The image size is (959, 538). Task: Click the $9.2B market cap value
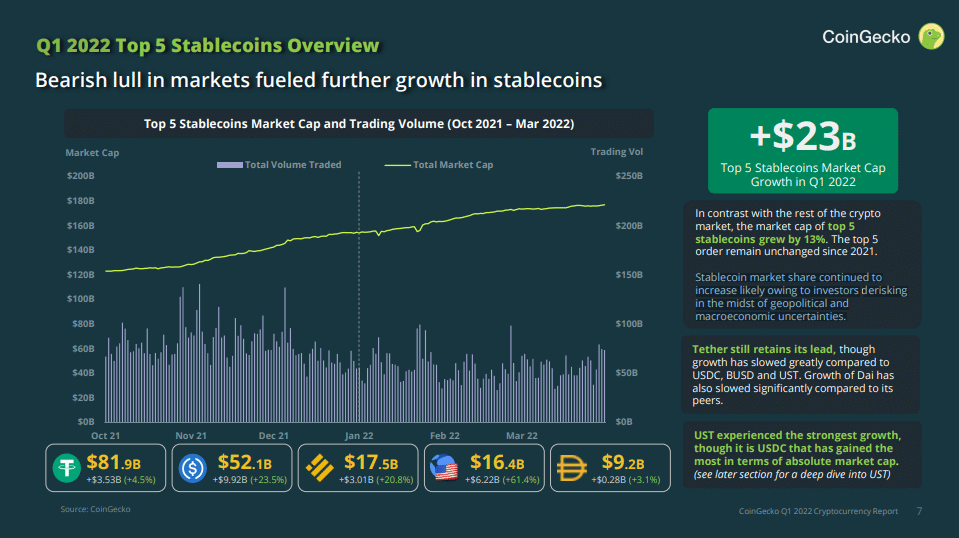pos(620,462)
